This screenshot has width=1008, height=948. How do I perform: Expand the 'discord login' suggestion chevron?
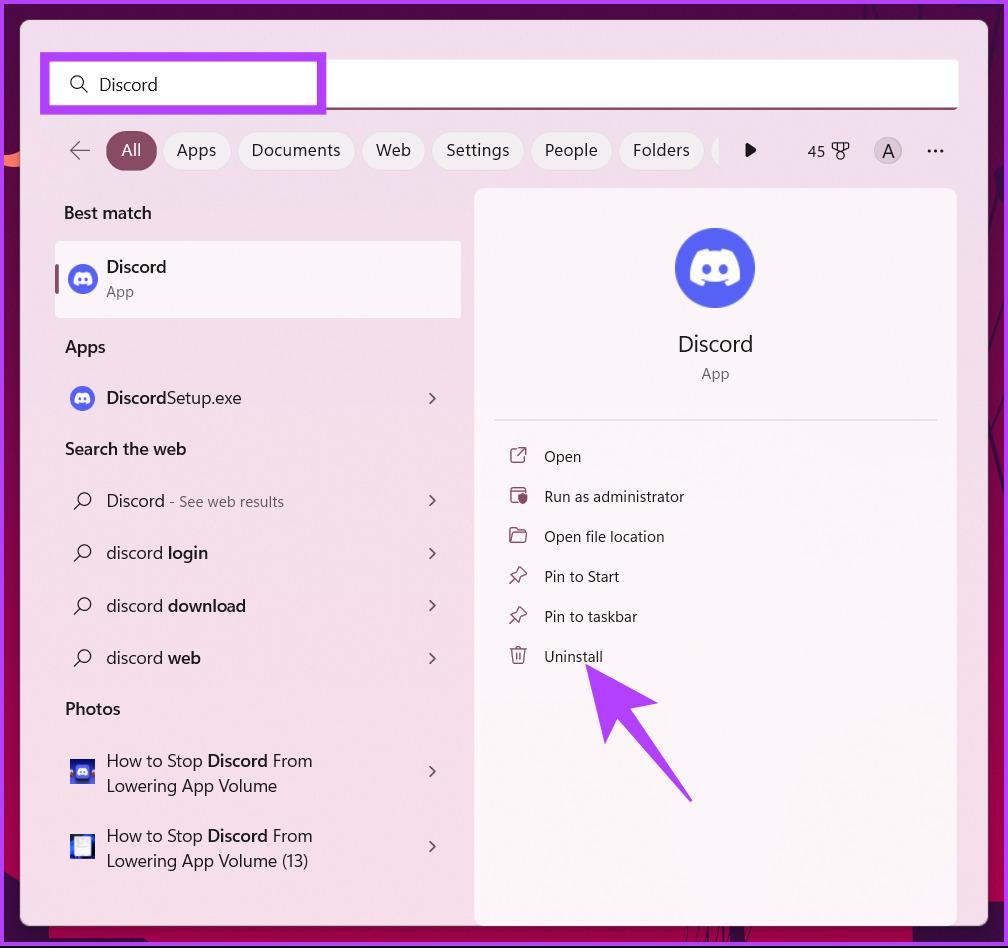pyautogui.click(x=432, y=553)
